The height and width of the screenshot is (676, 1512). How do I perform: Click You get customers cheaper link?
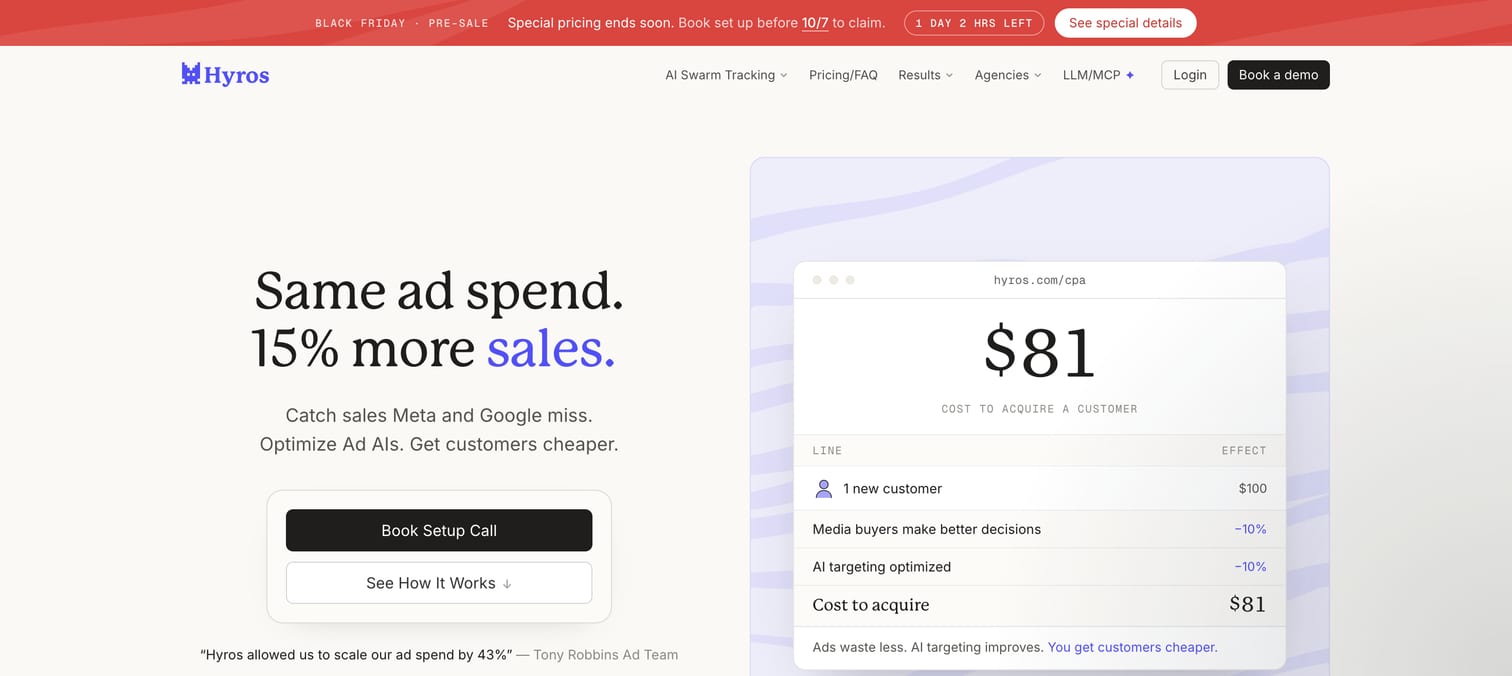(1132, 647)
